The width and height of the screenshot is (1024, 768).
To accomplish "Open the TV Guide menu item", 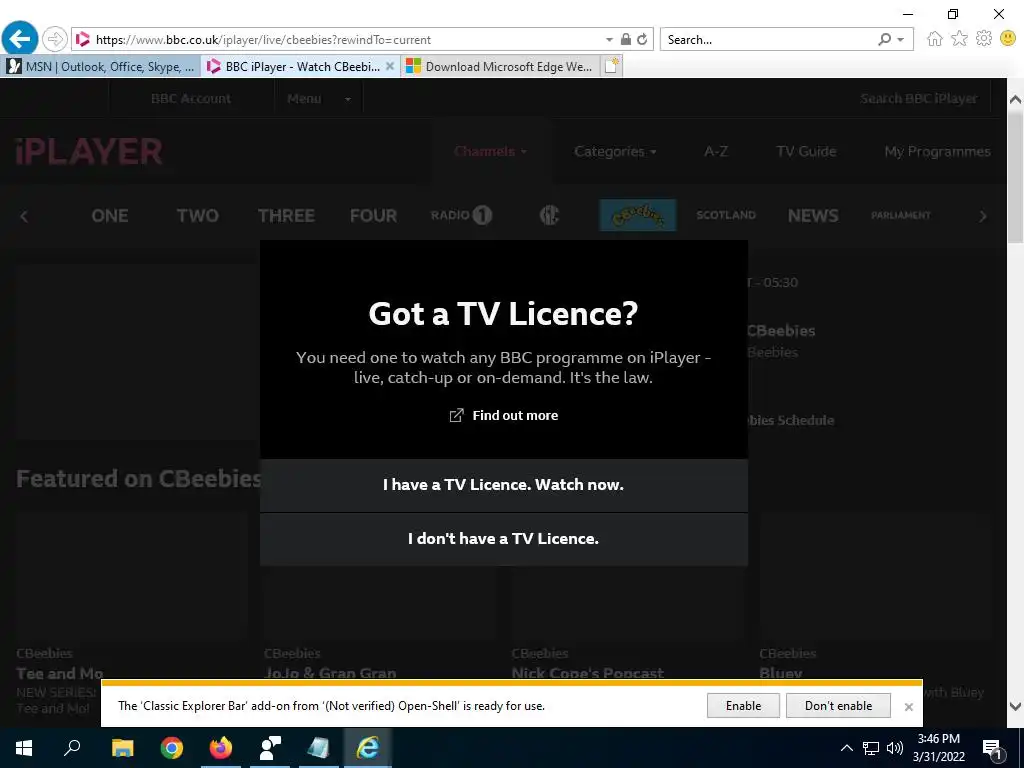I will coord(806,152).
